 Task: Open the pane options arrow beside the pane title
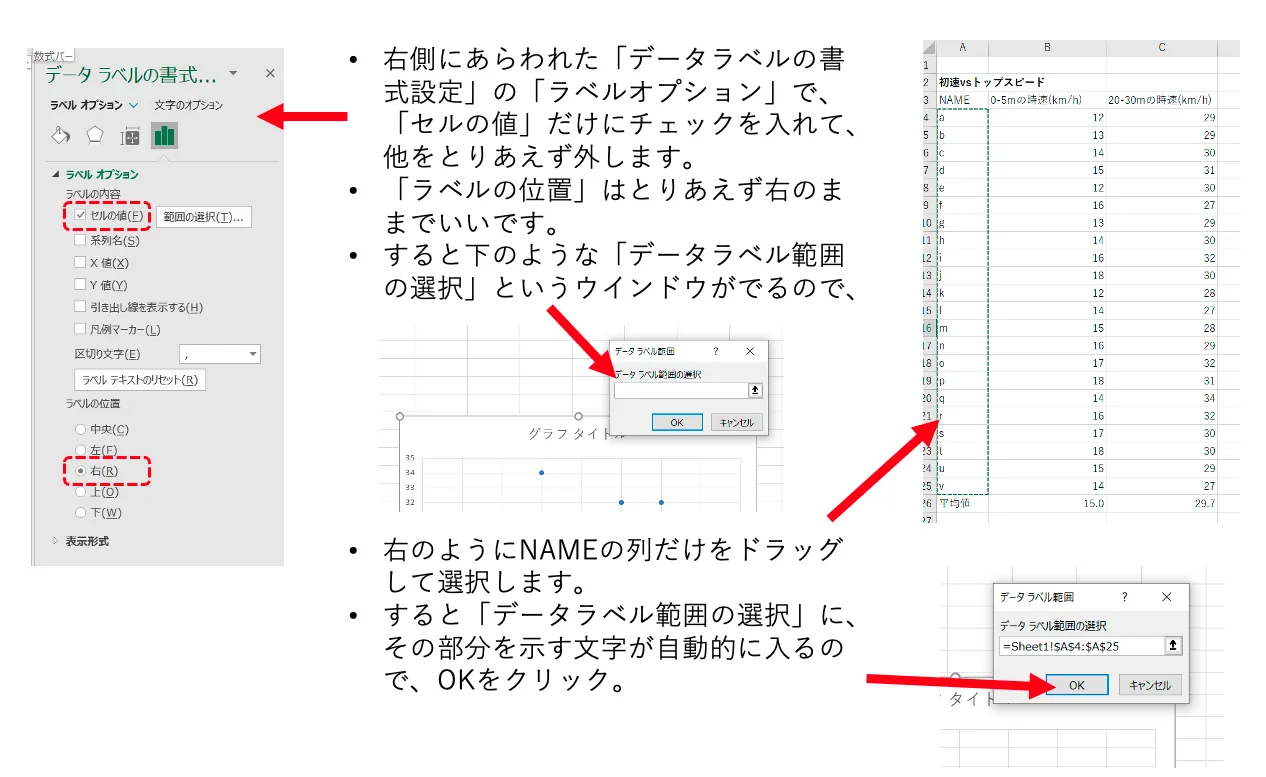(233, 74)
